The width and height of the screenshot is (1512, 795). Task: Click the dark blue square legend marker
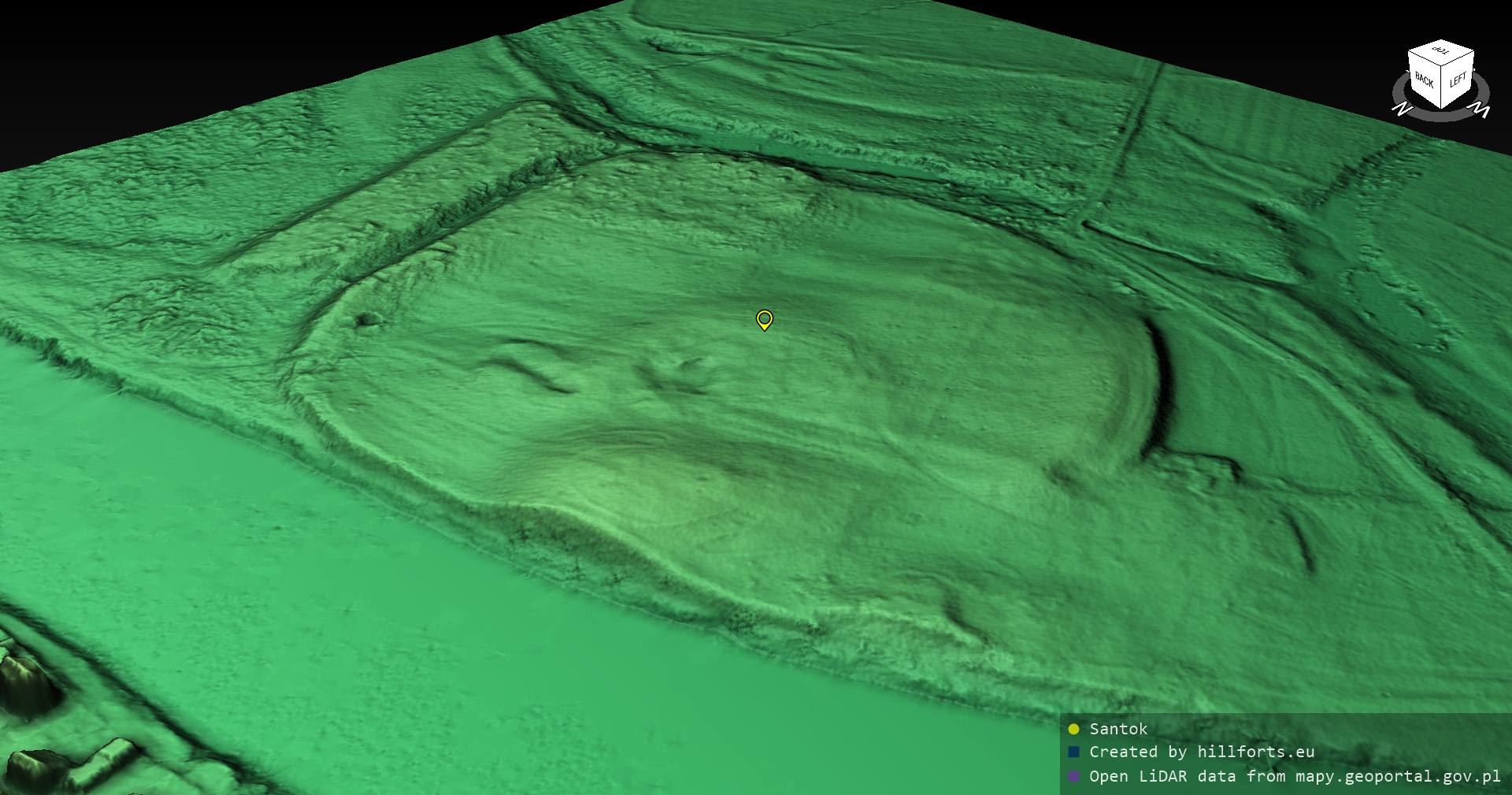[x=1073, y=752]
